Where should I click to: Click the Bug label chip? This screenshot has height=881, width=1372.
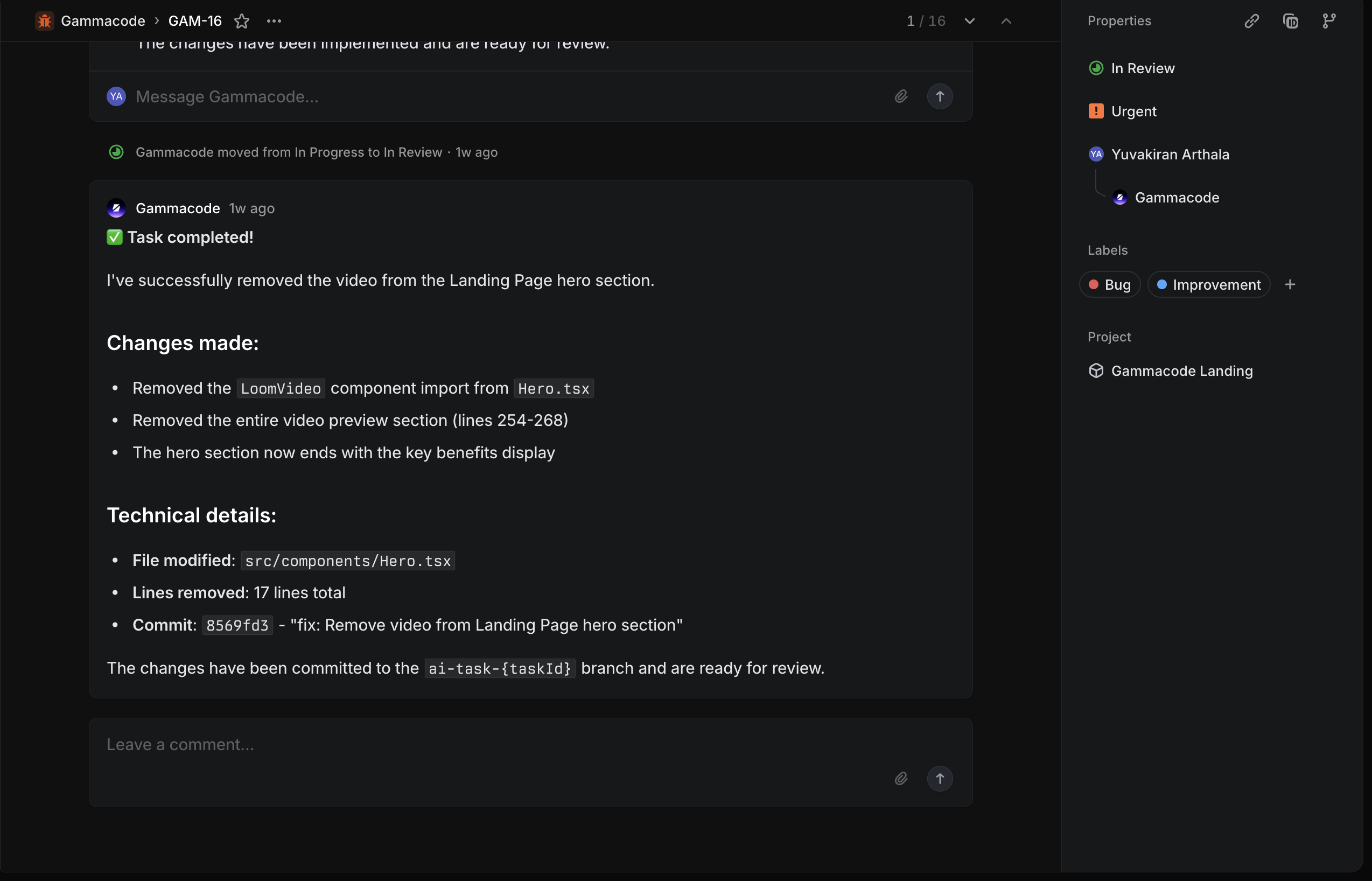1109,285
